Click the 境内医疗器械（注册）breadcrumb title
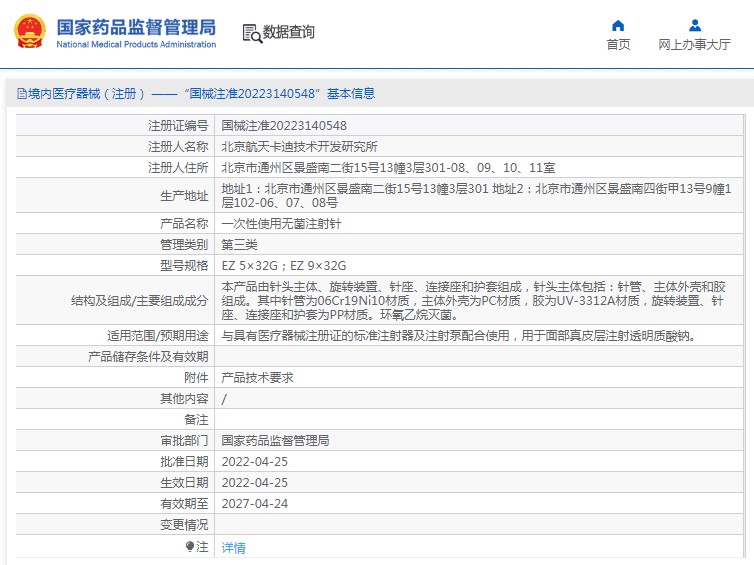 87,93
